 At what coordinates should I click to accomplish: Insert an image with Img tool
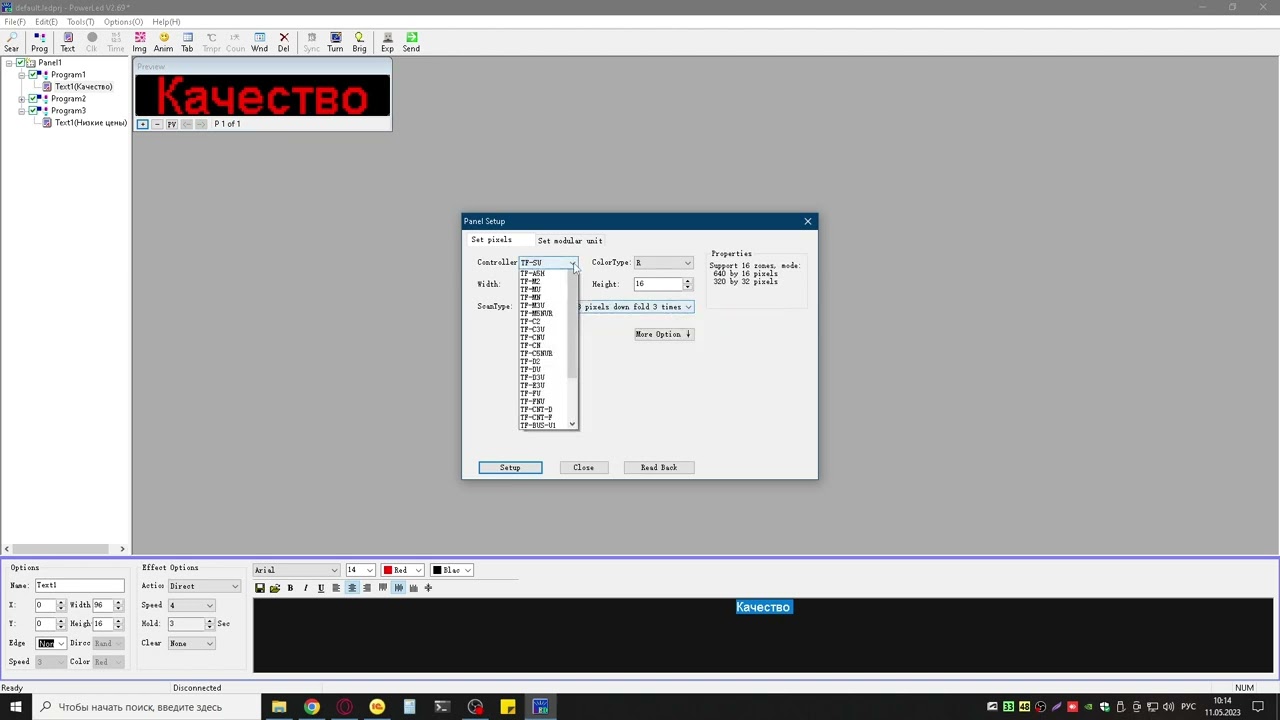139,42
